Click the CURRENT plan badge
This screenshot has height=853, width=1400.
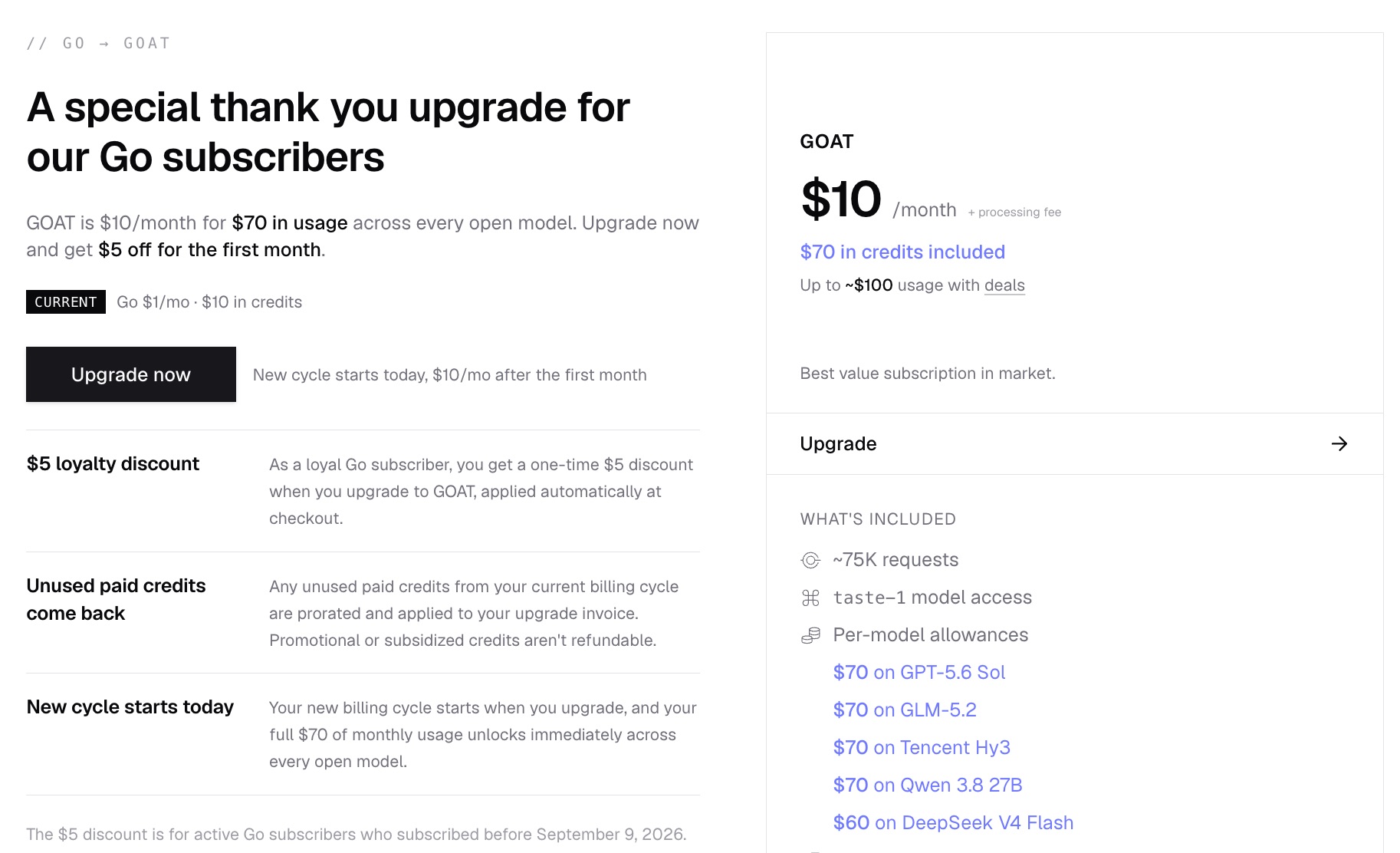pyautogui.click(x=66, y=302)
